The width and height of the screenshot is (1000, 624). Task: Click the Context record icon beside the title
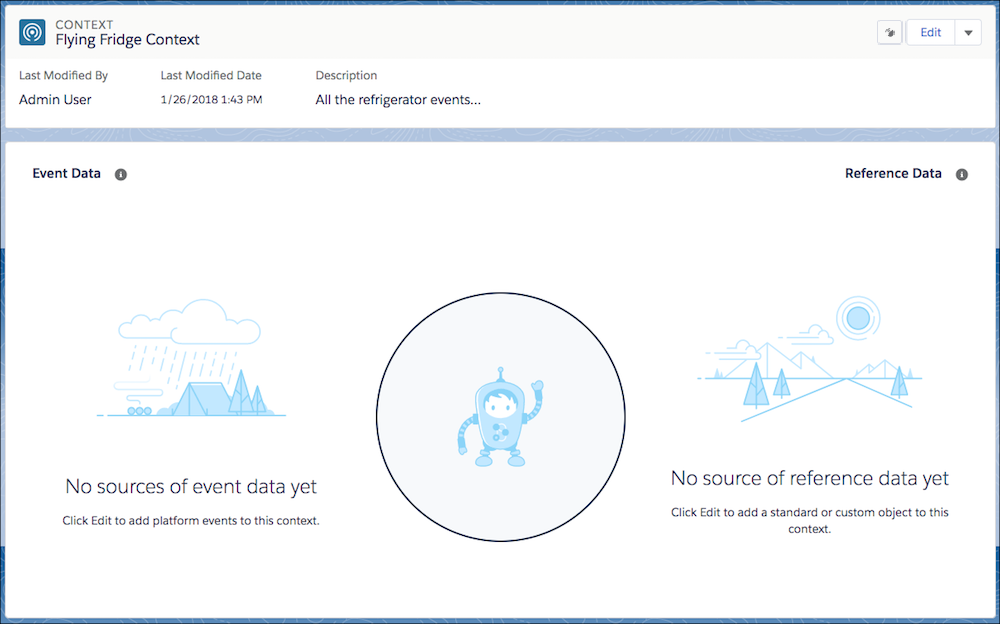(x=32, y=32)
